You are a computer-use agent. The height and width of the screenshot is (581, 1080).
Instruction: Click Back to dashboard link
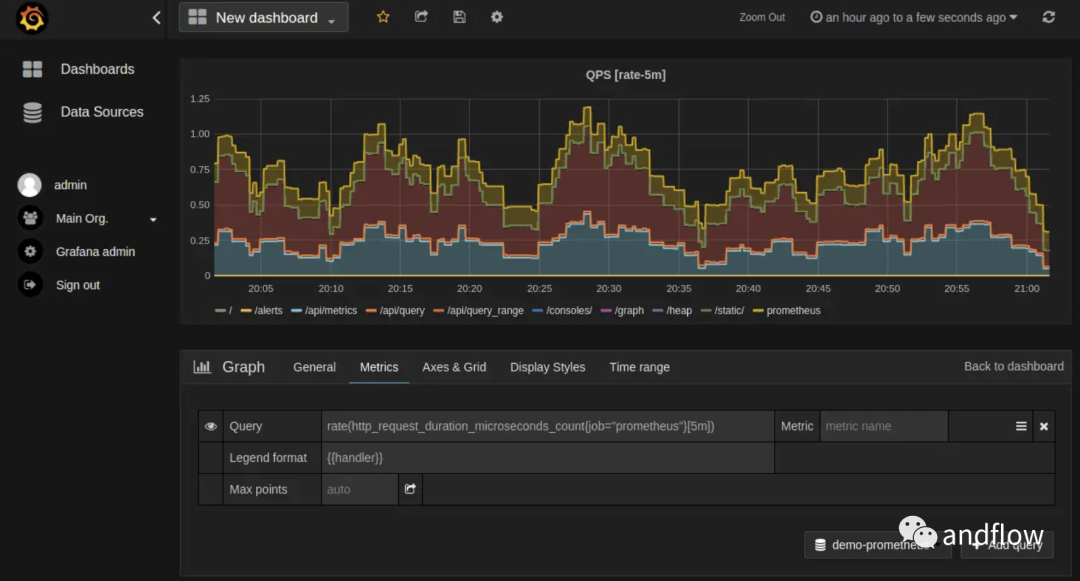(1013, 366)
